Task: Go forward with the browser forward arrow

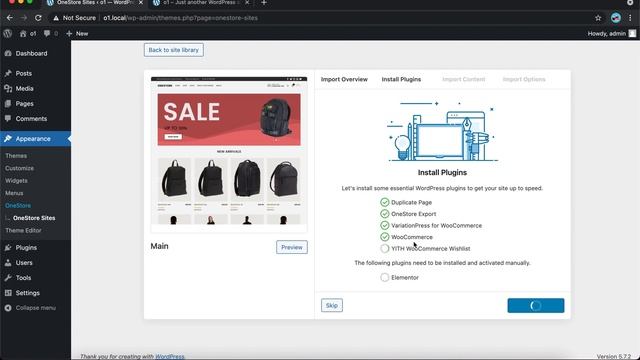Action: click(x=24, y=18)
